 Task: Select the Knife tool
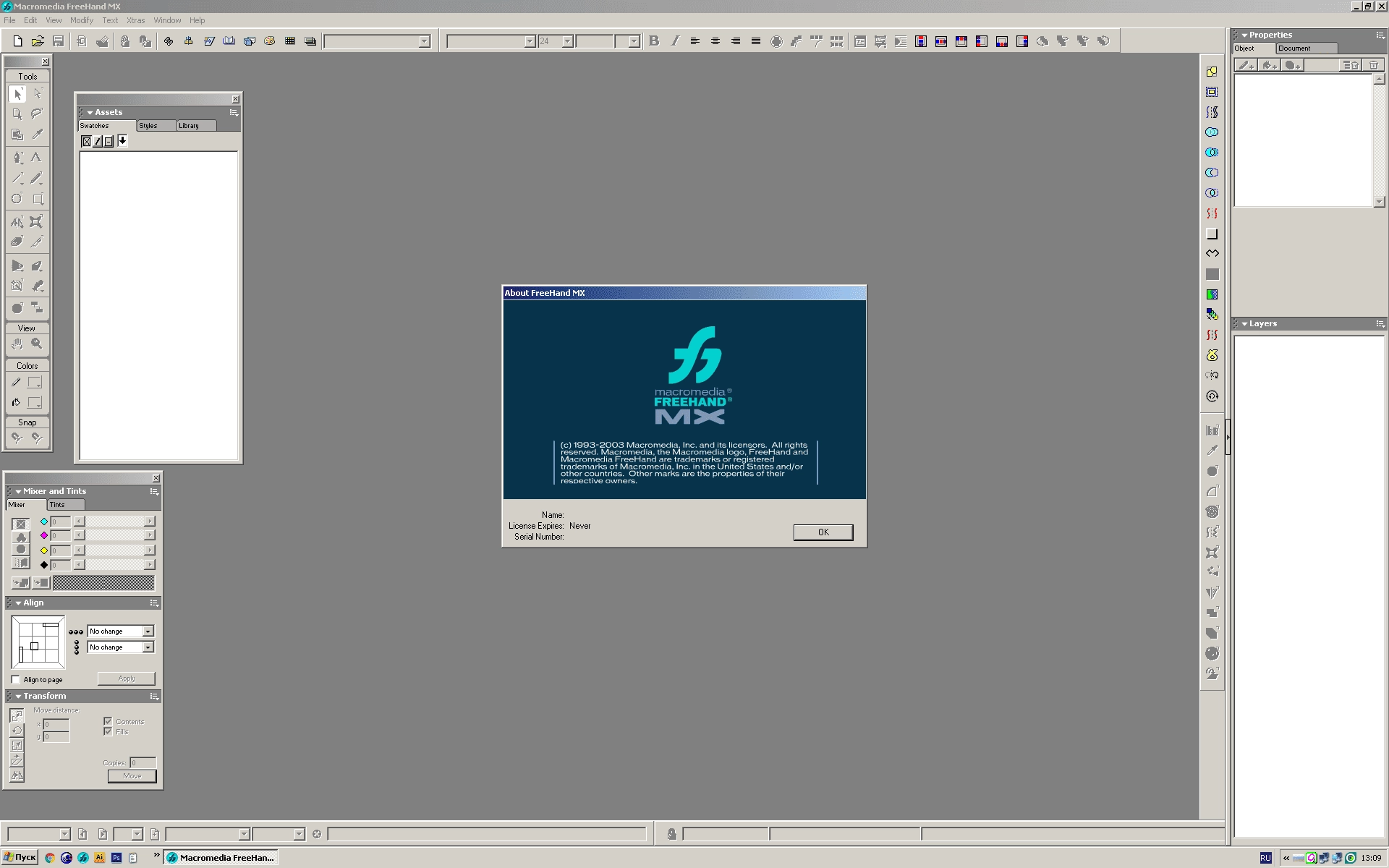tap(37, 242)
